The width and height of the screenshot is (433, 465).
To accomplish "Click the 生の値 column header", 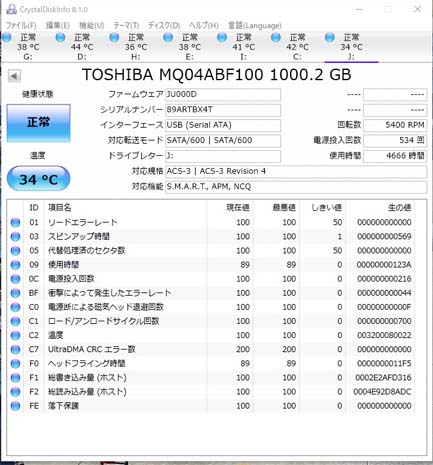I will pos(400,208).
